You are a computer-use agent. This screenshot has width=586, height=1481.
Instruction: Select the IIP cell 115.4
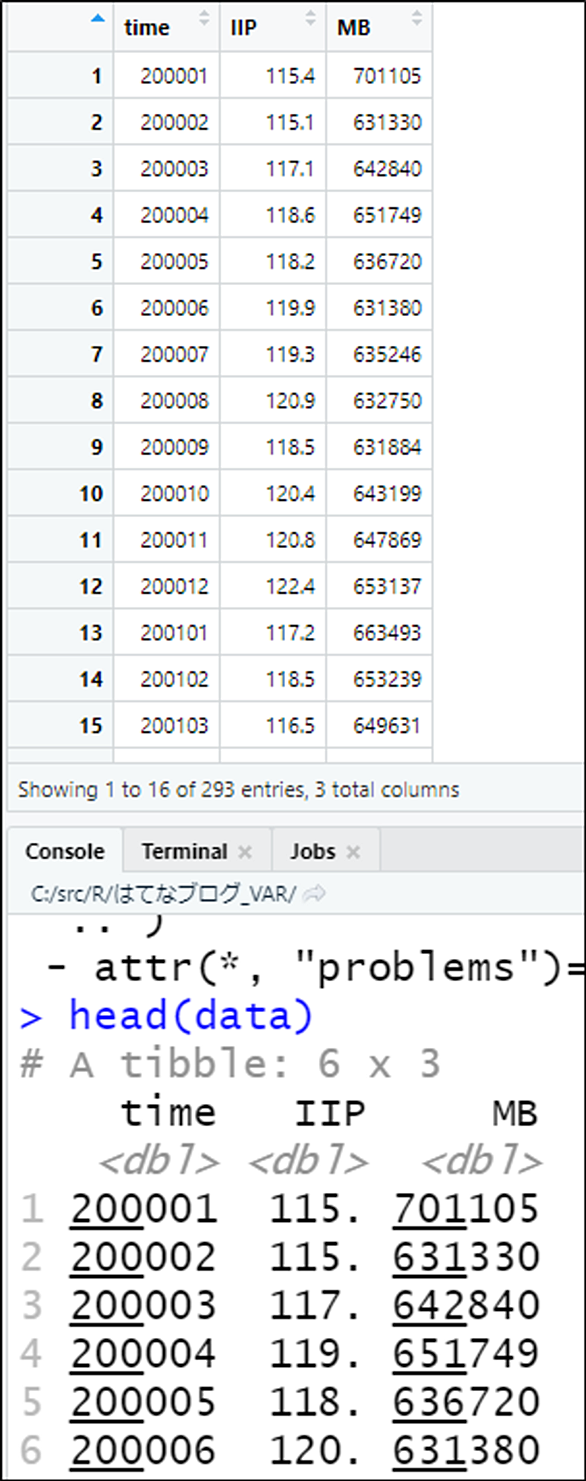coord(291,76)
